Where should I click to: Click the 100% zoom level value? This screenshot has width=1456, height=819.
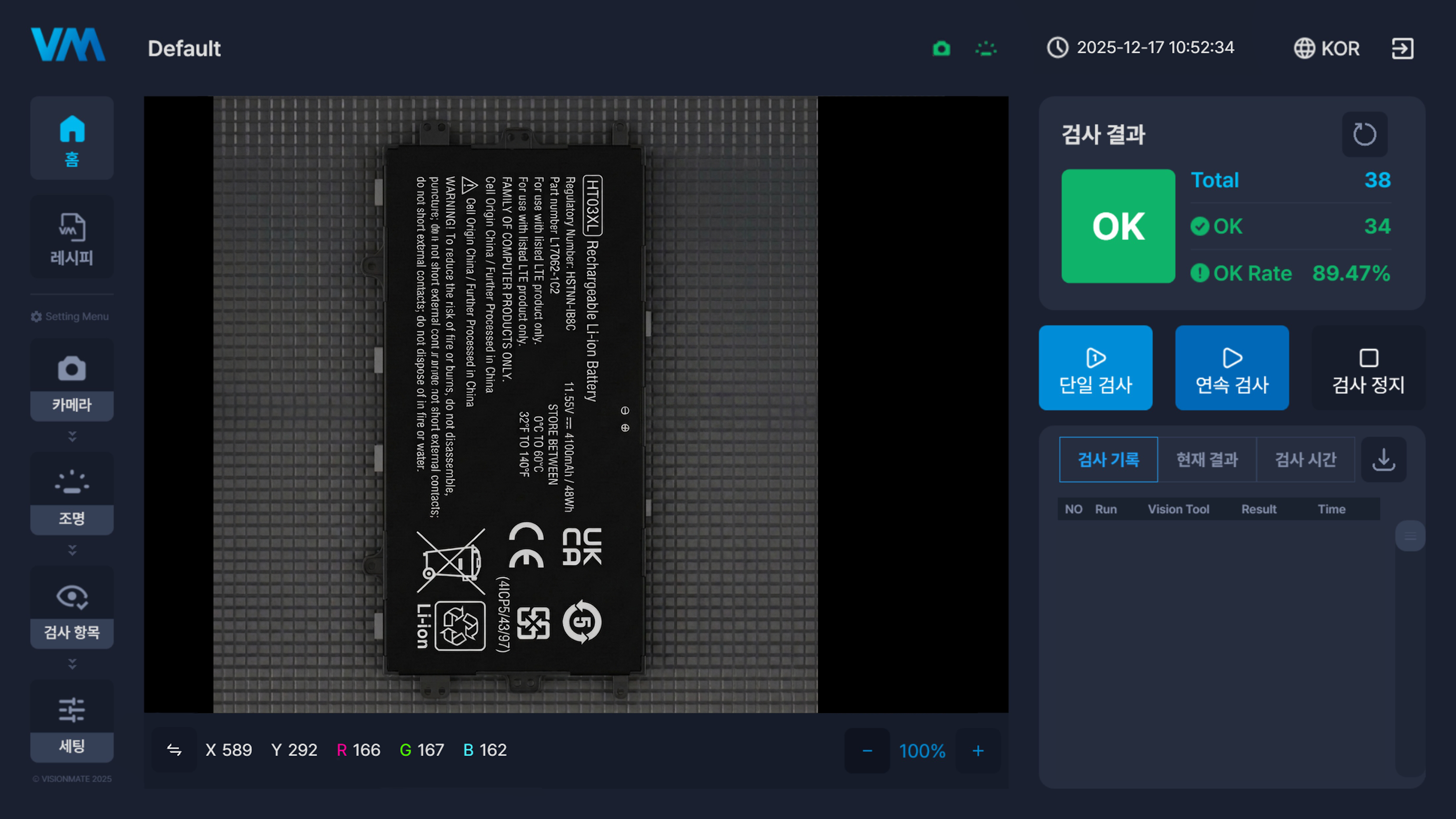click(x=922, y=751)
